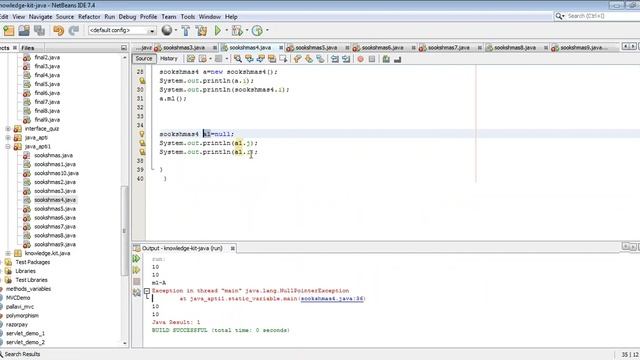The image size is (640, 360).
Task: Click the Debug Project toolbar icon
Action: (237, 30)
